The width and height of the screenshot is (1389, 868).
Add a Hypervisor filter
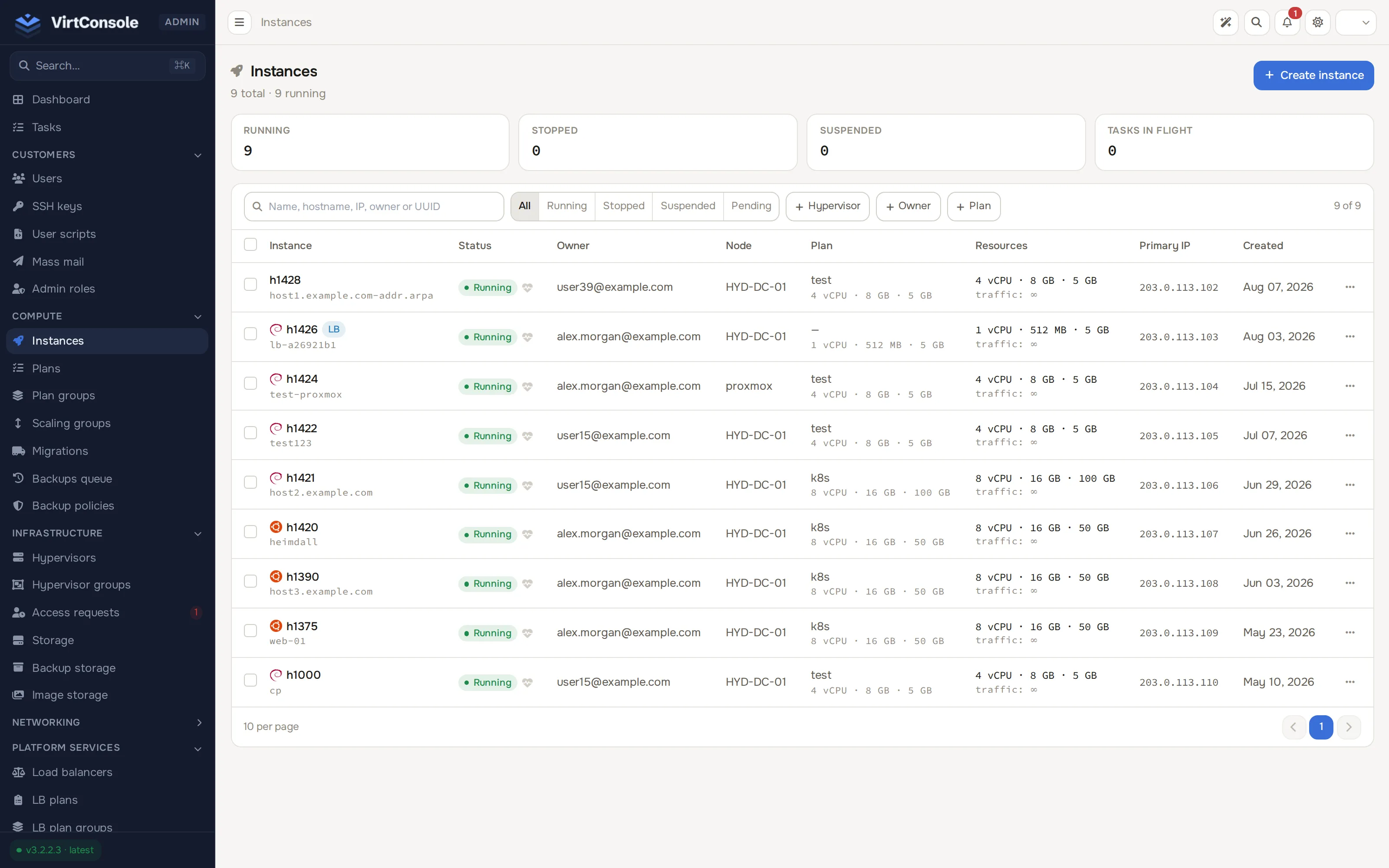pos(827,206)
